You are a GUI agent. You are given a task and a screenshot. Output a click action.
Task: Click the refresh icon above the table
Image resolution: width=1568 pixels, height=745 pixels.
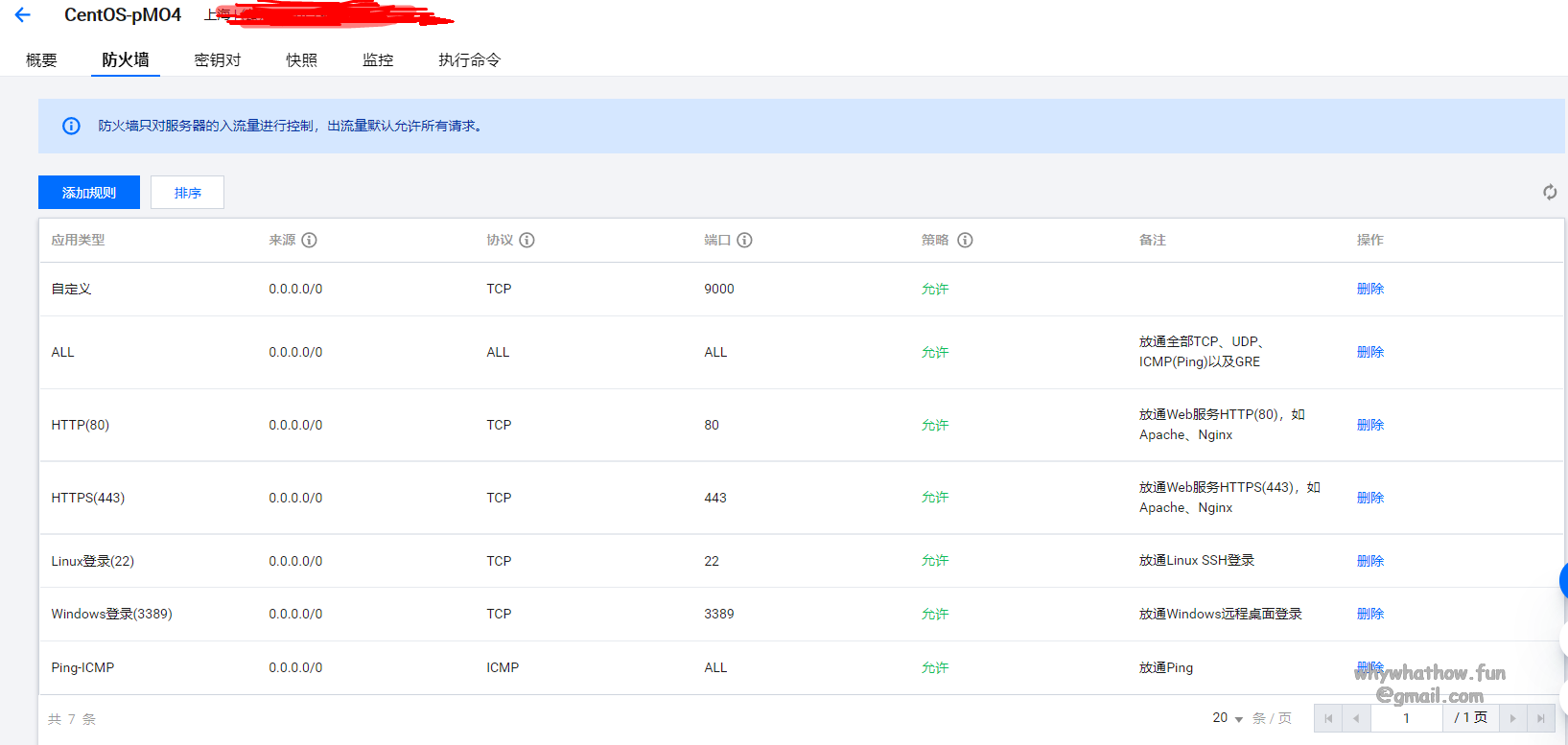(1549, 192)
